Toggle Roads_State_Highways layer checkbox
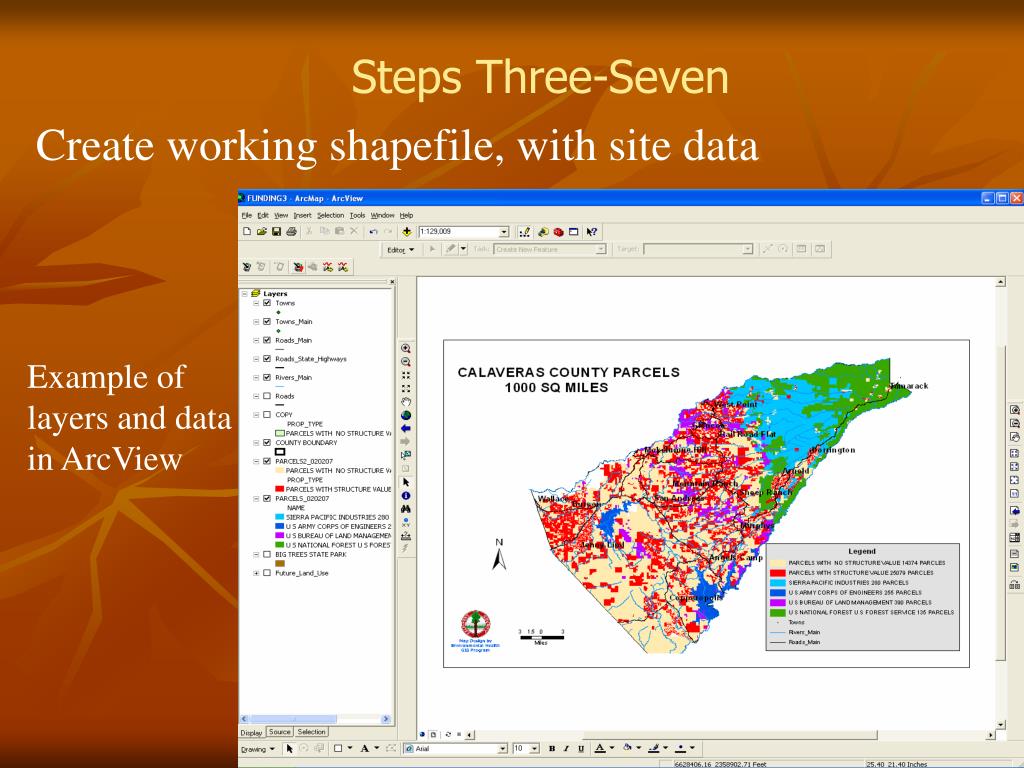 tap(266, 359)
